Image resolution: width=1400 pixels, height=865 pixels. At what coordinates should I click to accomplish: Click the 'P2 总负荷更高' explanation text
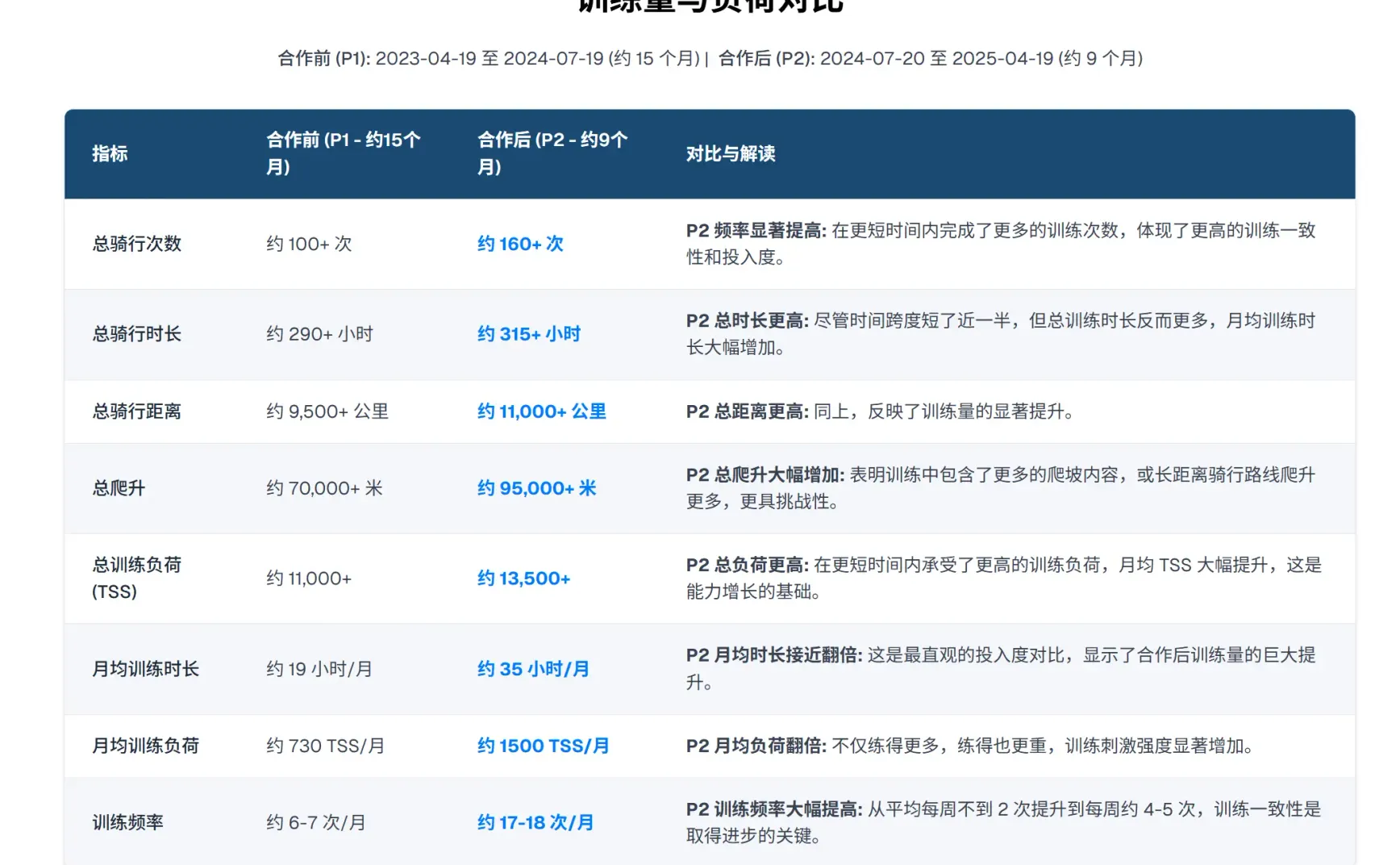click(1004, 579)
